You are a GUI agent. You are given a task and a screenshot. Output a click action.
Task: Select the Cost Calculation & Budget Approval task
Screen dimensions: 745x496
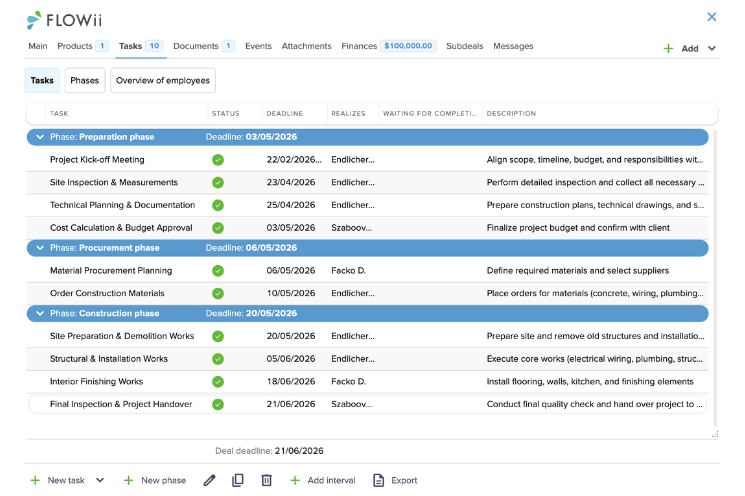pyautogui.click(x=367, y=228)
